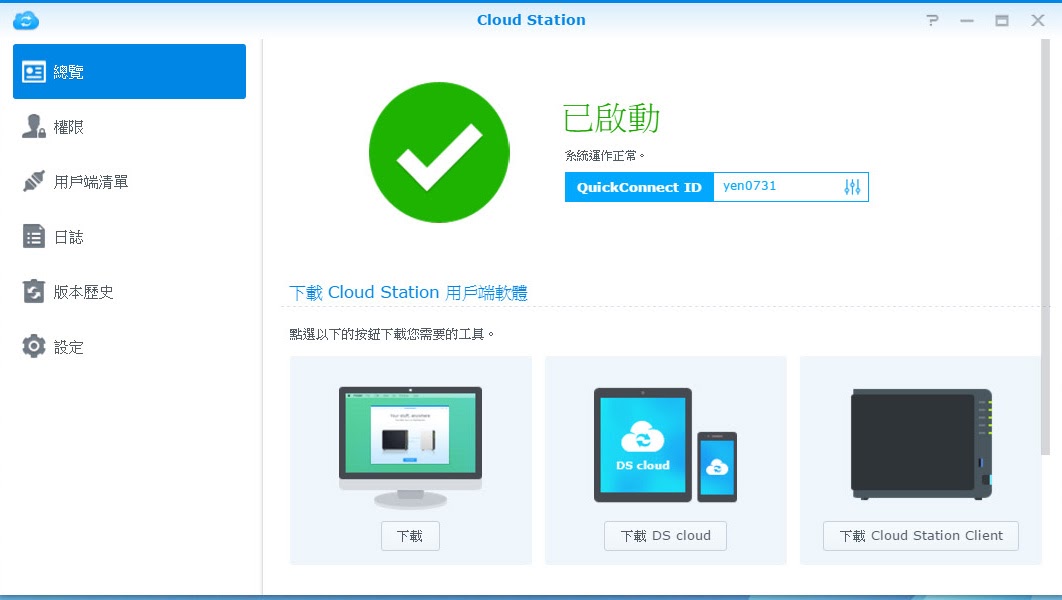This screenshot has height=600, width=1062.
Task: Click the 系統運作正常 status text
Action: pos(604,156)
